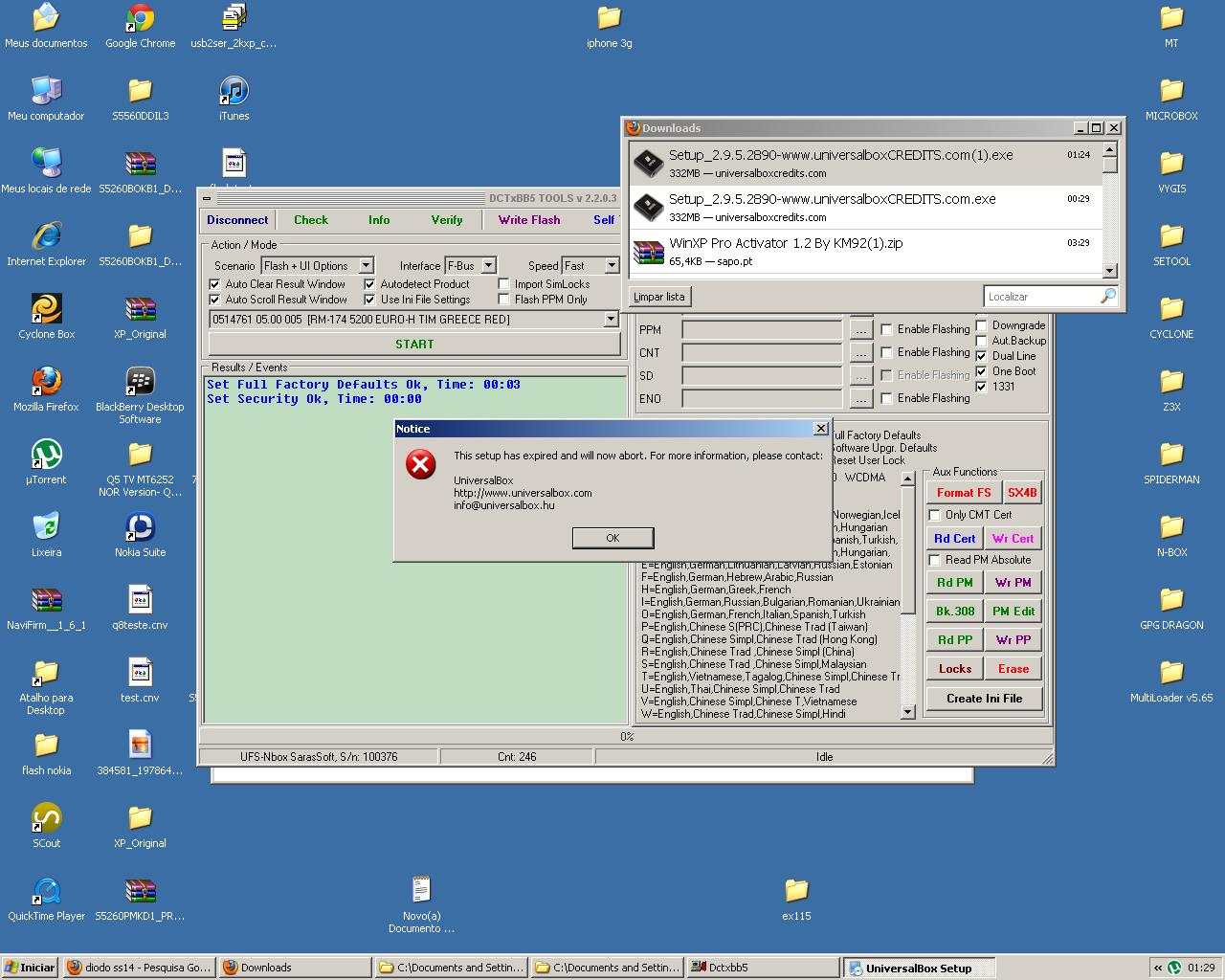Open the µTorrent desktop shortcut

[46, 462]
